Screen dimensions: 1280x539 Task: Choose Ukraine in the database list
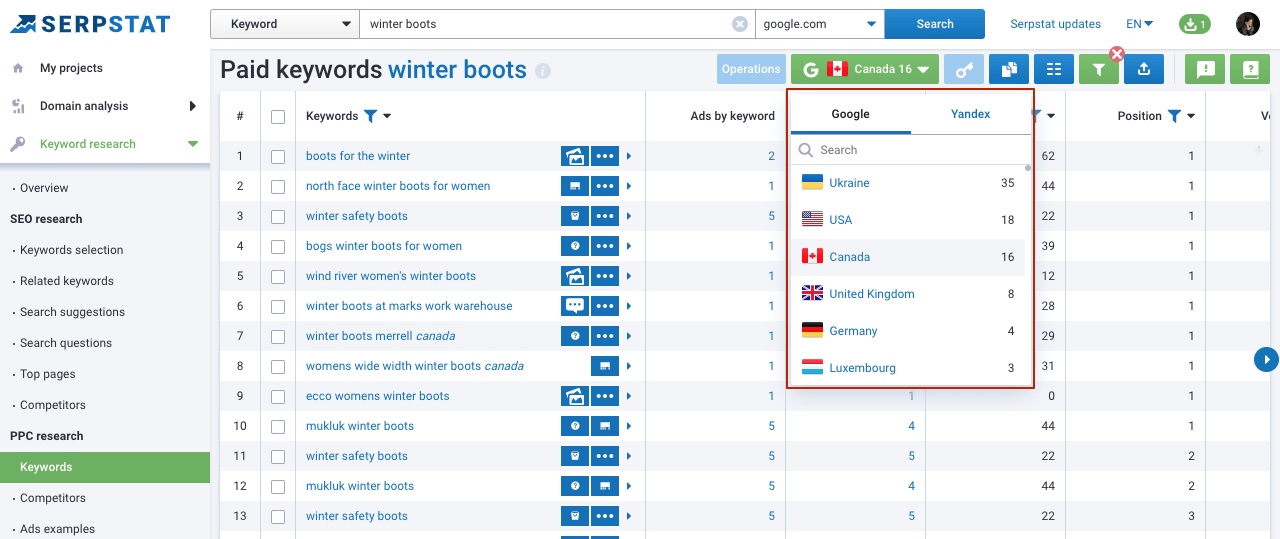tap(908, 183)
